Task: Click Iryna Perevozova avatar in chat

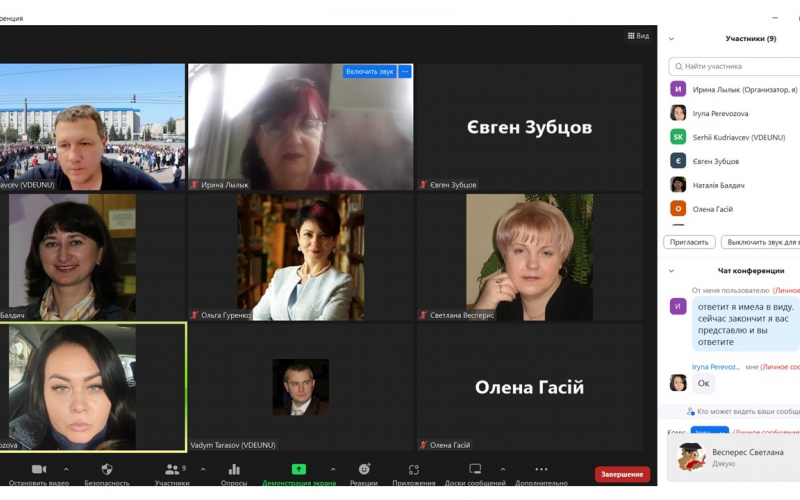Action: point(678,383)
